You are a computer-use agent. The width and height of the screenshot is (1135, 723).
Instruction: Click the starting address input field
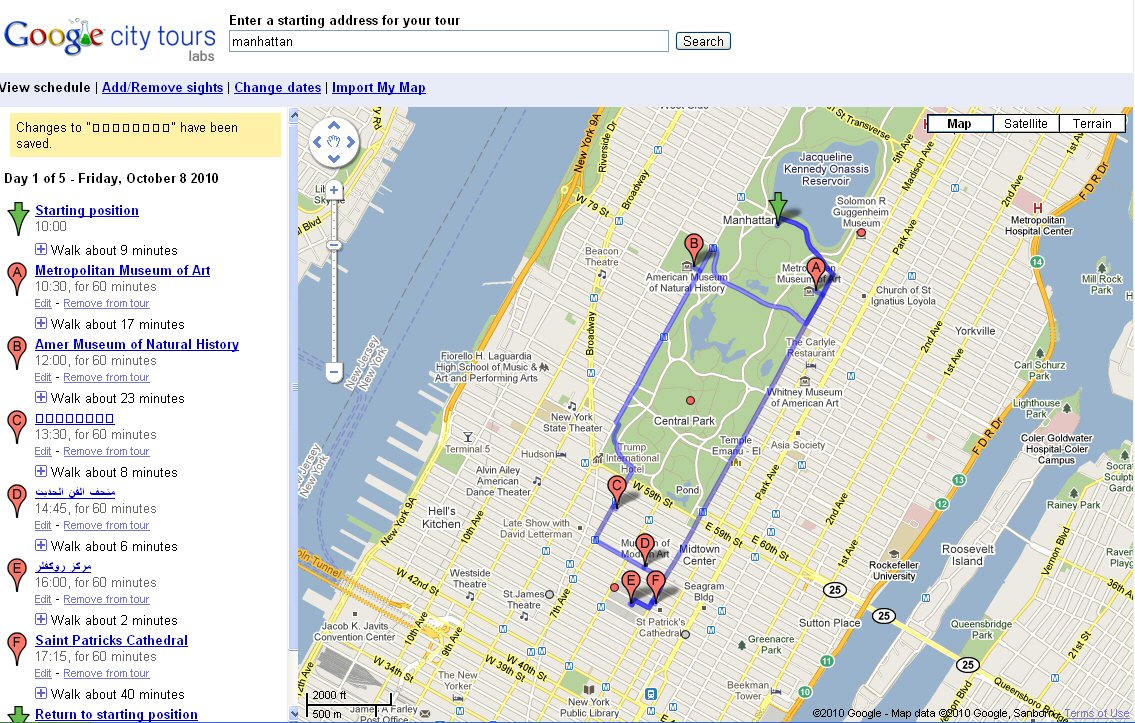point(448,41)
